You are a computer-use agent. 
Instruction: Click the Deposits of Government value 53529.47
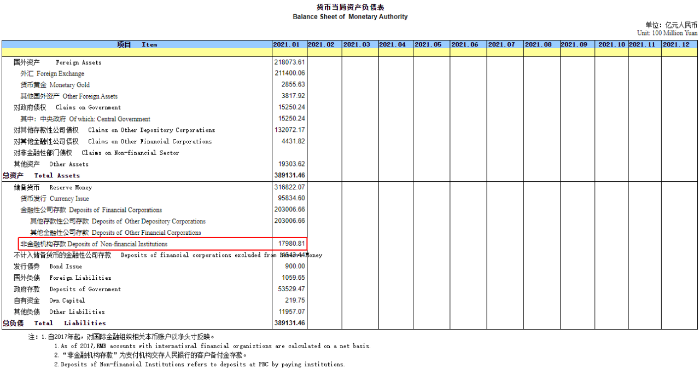291,289
